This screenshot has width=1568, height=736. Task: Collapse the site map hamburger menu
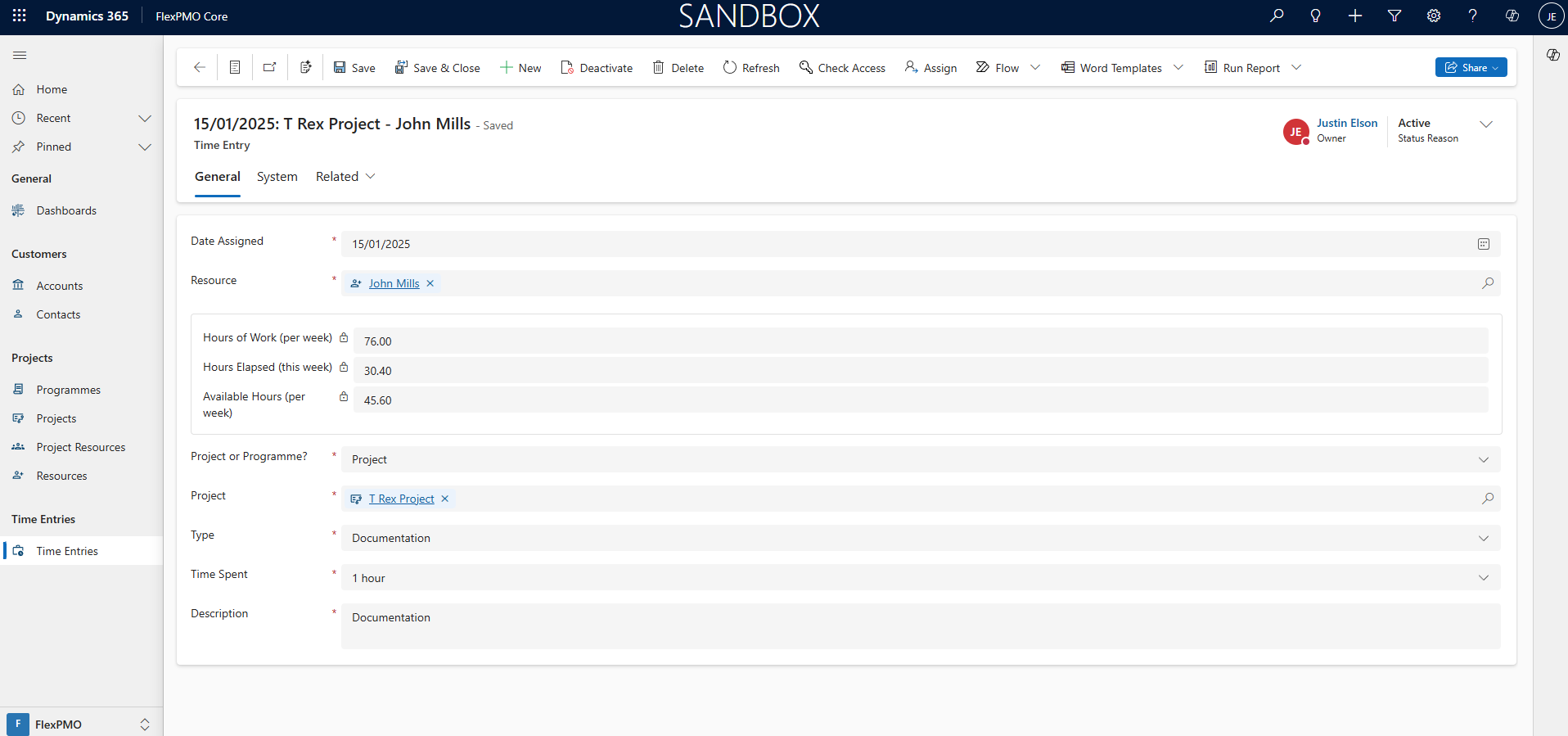20,55
